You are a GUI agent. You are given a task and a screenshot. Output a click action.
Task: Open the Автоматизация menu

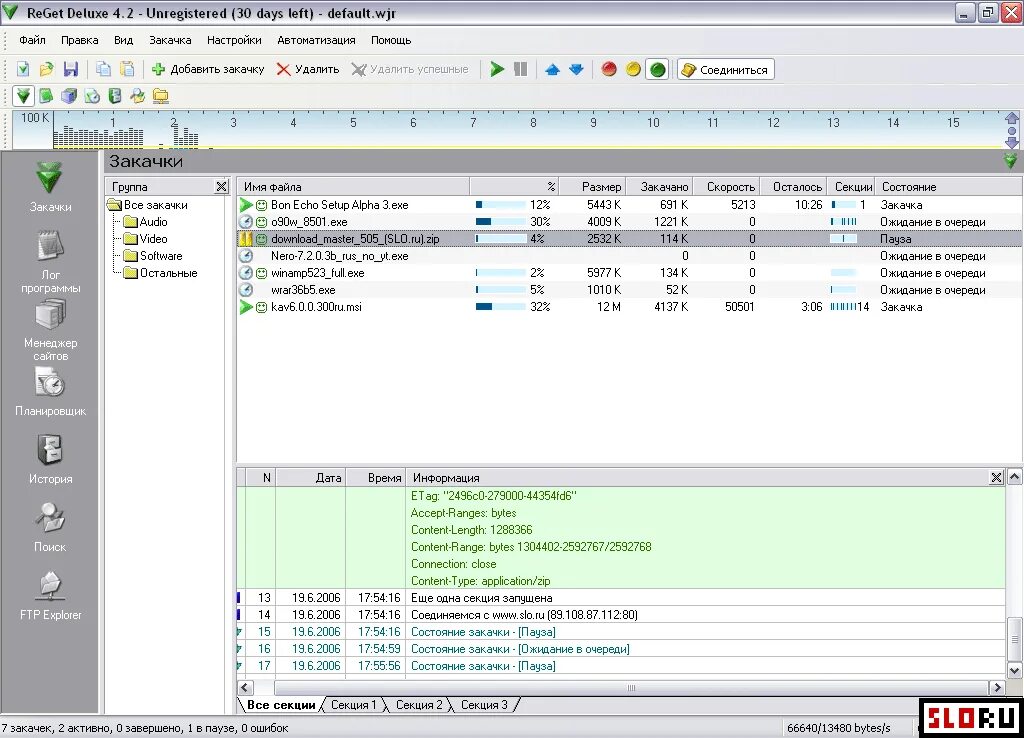pos(316,40)
